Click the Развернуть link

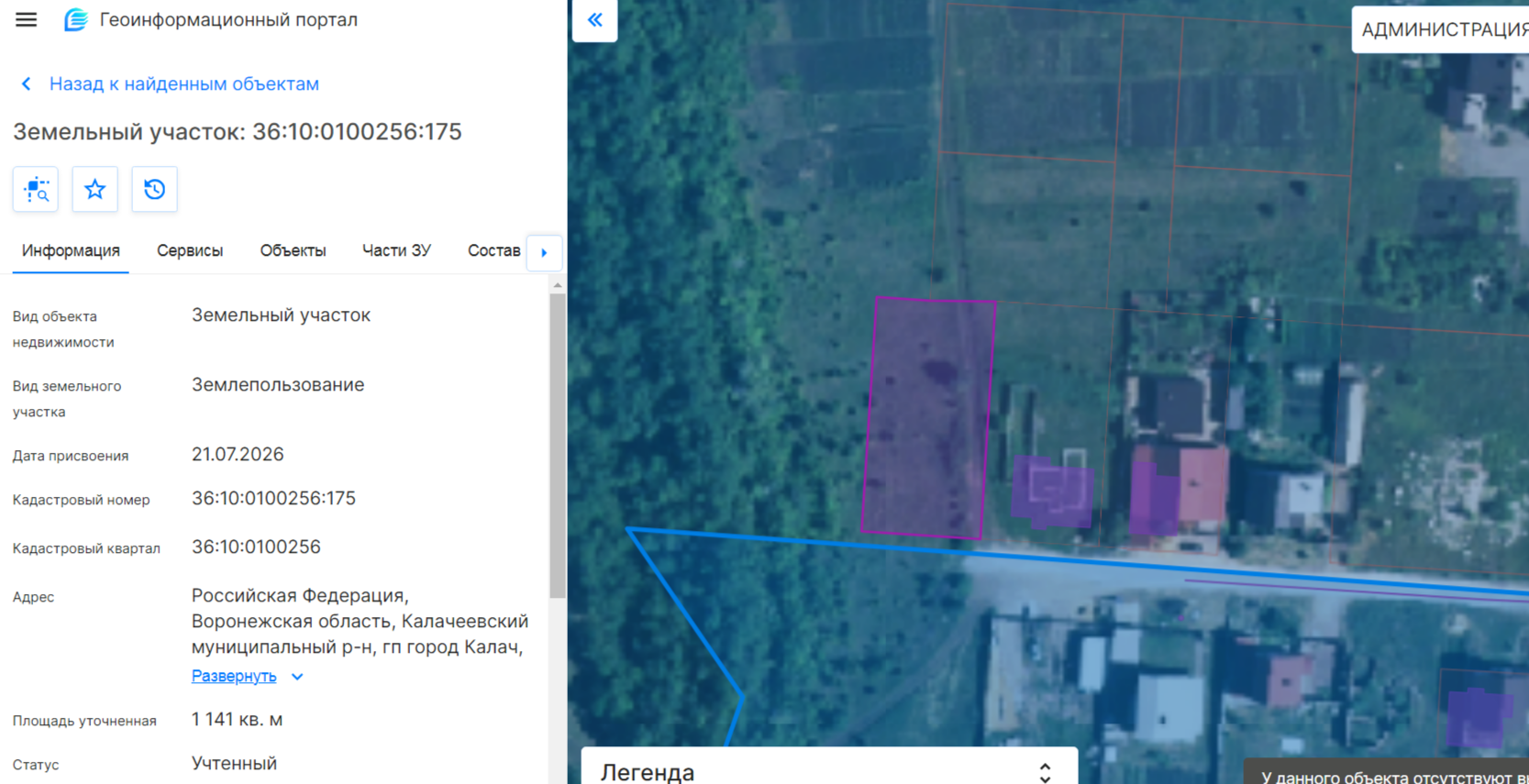(x=234, y=676)
